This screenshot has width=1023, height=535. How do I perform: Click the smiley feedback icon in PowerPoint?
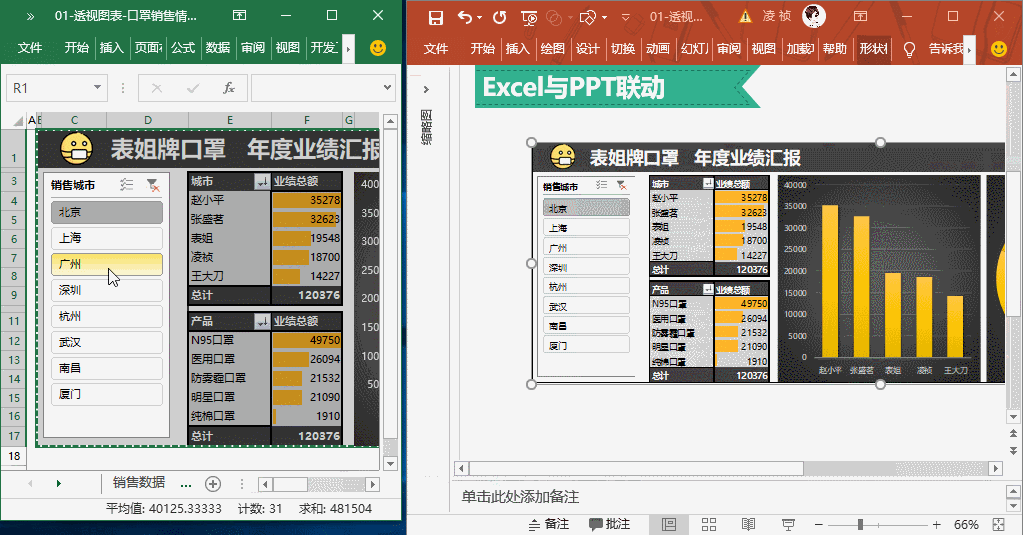tap(999, 49)
